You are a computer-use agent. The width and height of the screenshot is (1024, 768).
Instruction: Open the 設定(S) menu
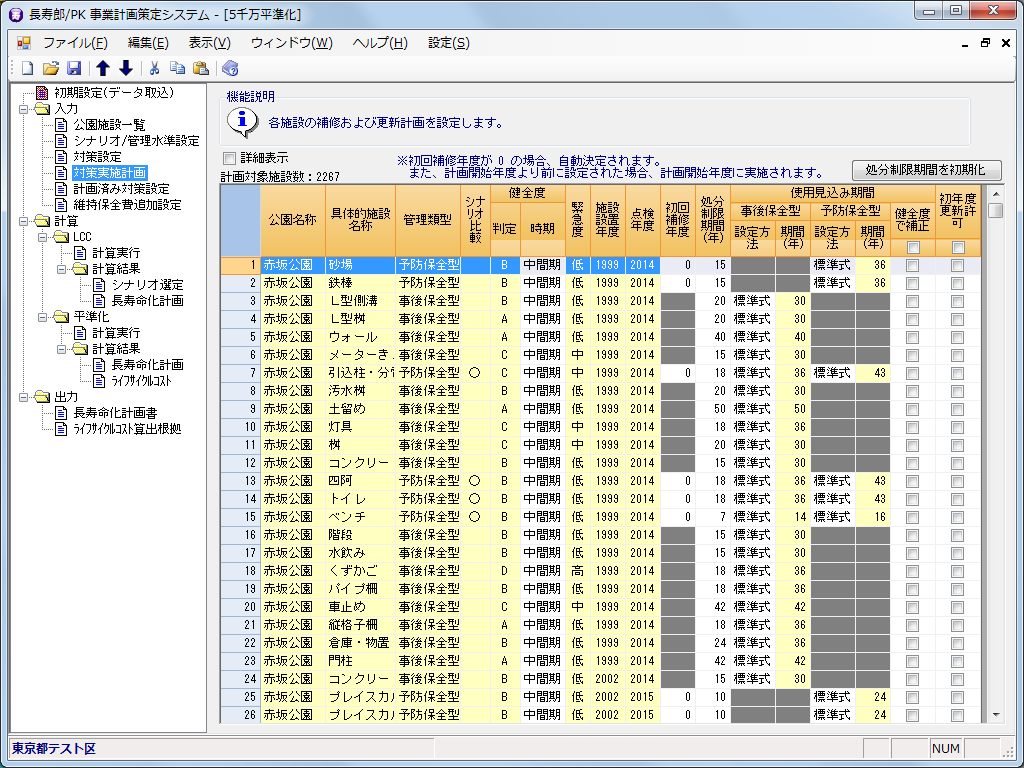click(448, 43)
